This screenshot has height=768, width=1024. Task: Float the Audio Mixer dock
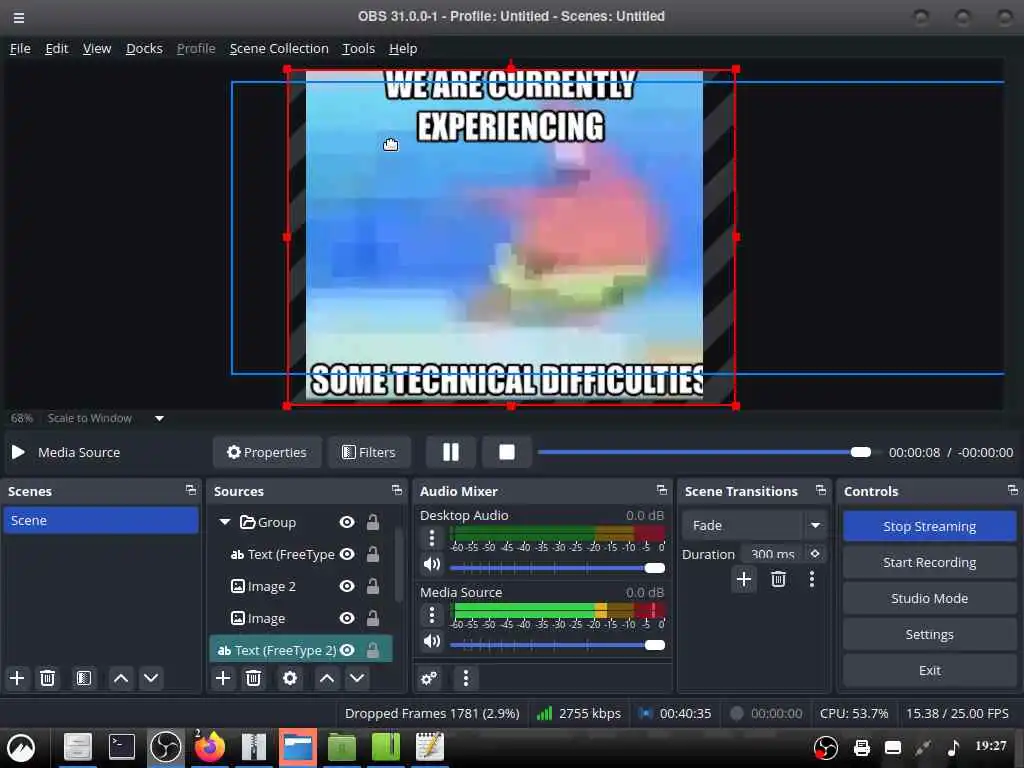(662, 490)
